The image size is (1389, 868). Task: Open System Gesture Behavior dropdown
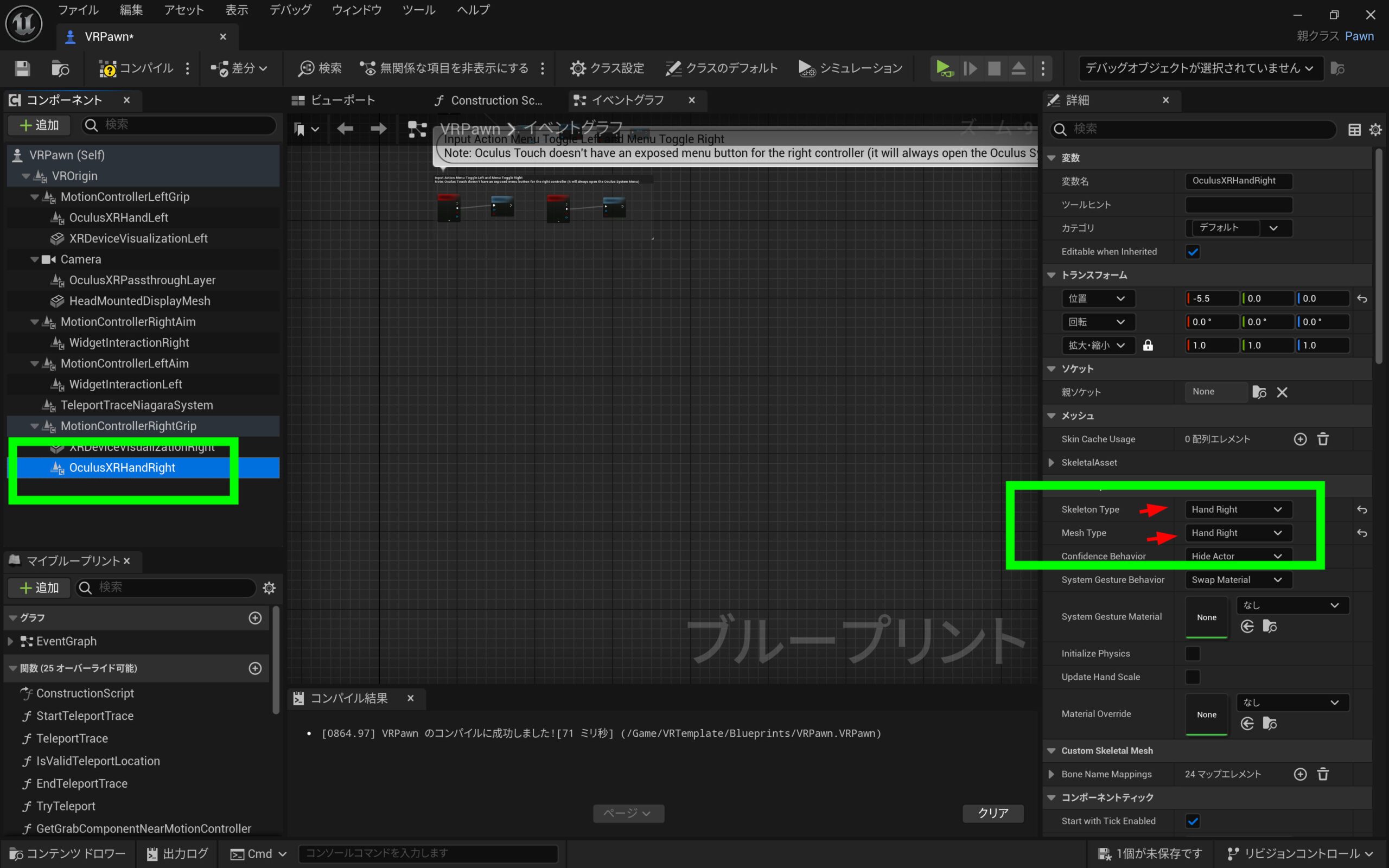pos(1238,580)
